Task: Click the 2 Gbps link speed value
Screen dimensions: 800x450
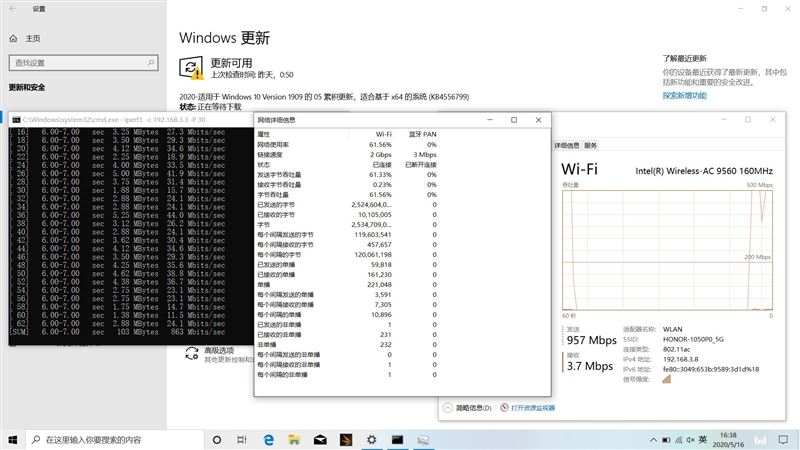Action: 381,155
